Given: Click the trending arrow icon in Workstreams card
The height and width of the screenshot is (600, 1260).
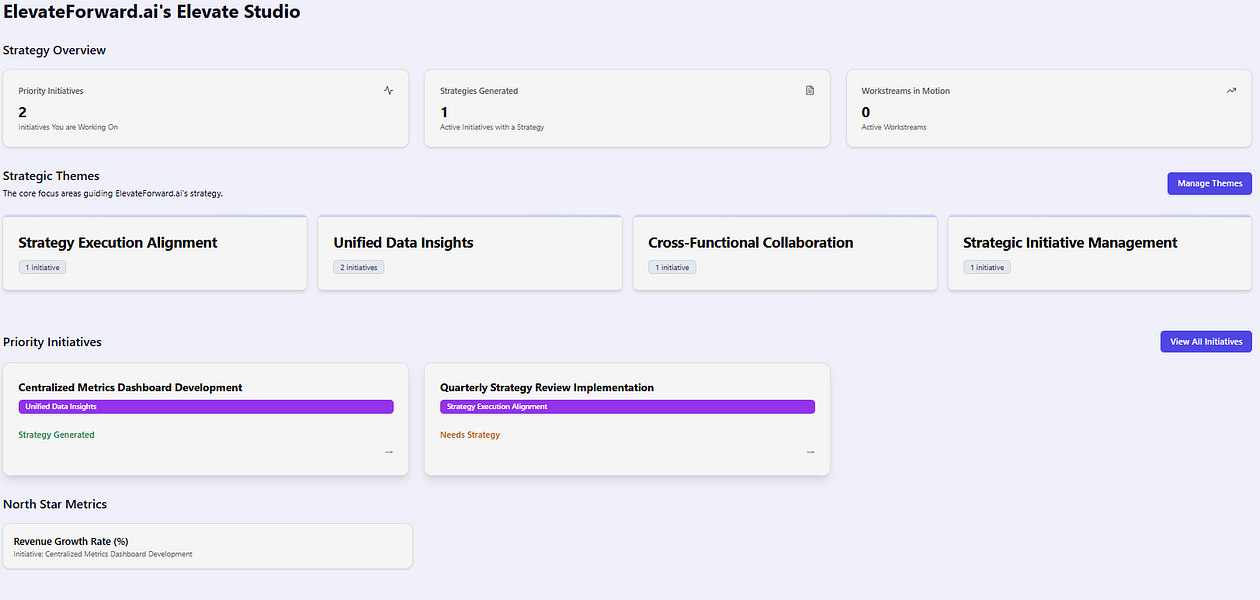Looking at the screenshot, I should 1231,90.
